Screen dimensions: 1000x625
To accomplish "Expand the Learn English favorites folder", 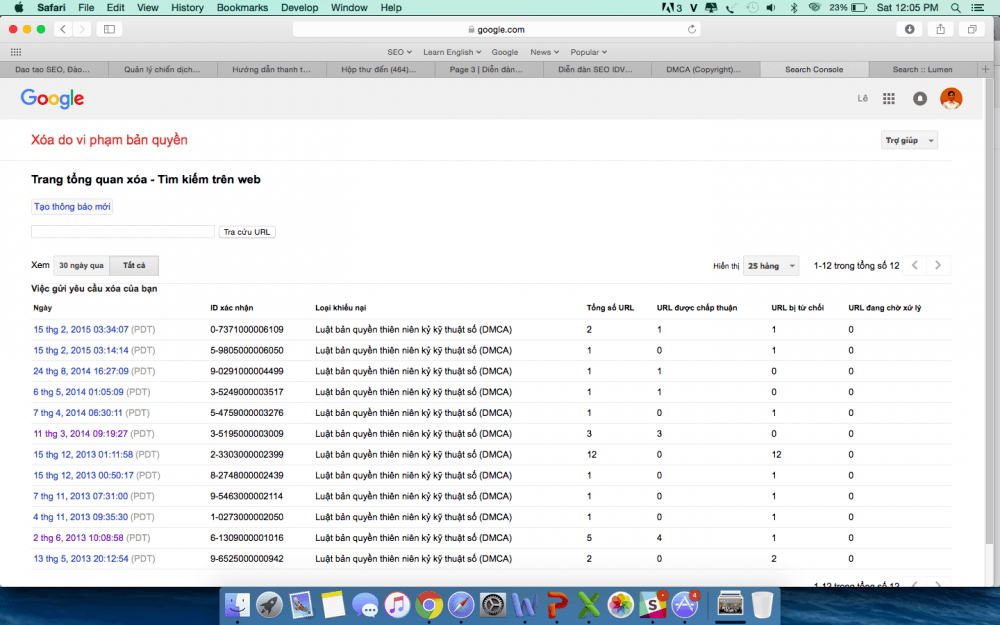I will click(x=452, y=52).
